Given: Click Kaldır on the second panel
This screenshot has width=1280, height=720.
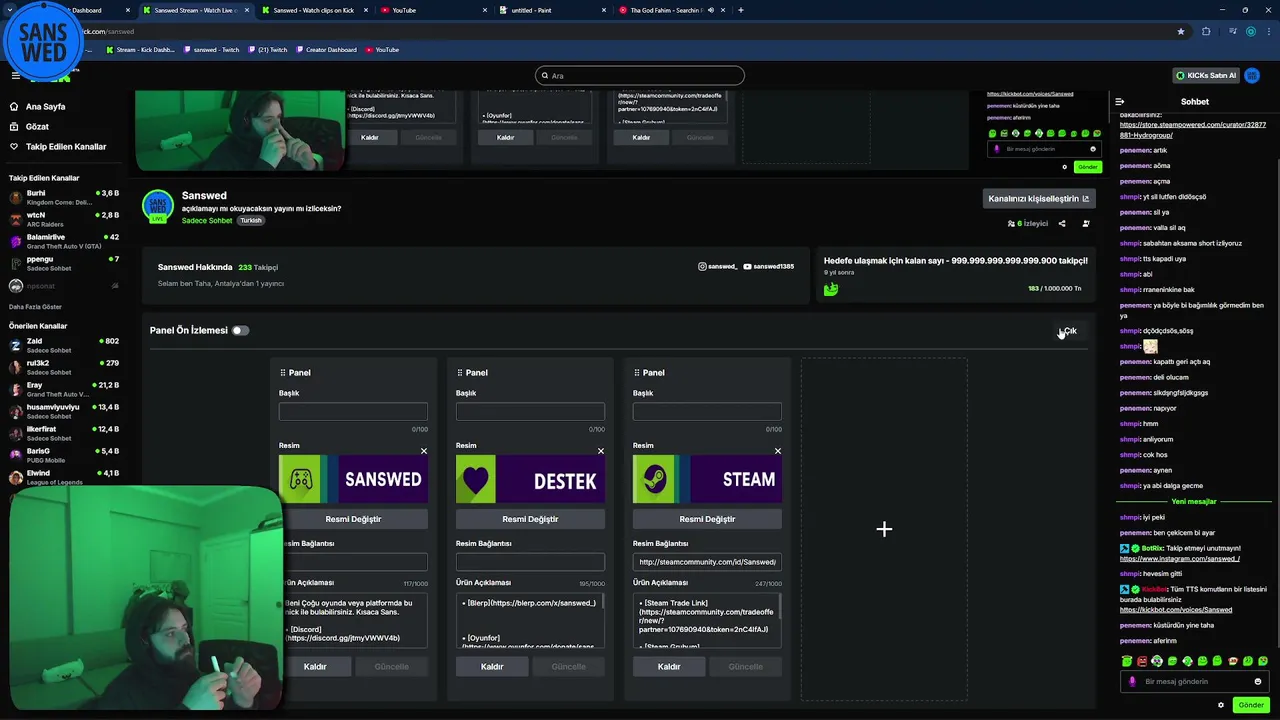Looking at the screenshot, I should pos(492,667).
